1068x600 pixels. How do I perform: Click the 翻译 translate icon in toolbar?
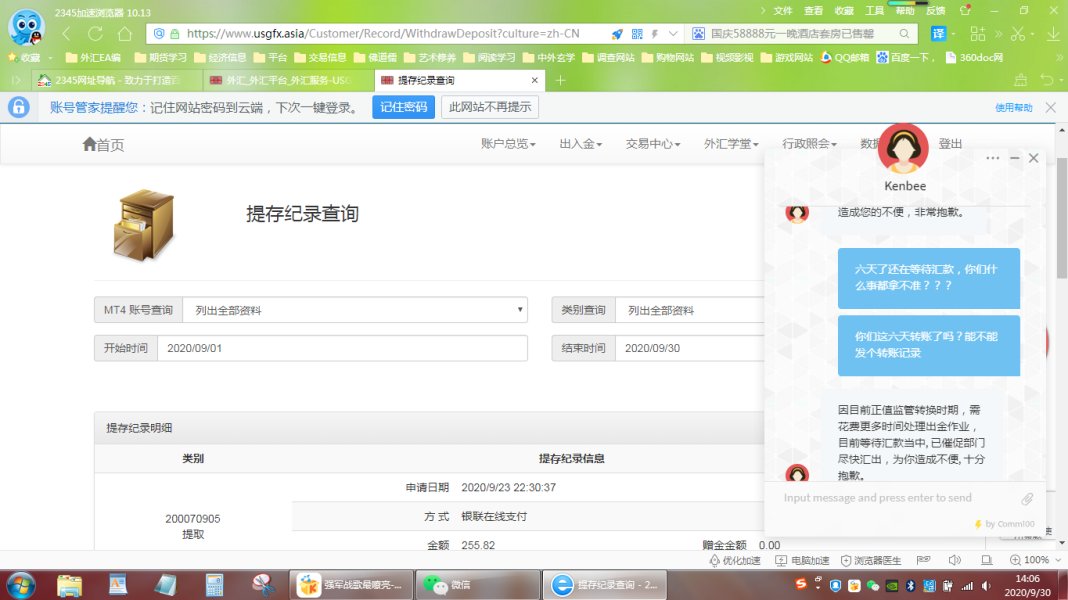pyautogui.click(x=939, y=33)
